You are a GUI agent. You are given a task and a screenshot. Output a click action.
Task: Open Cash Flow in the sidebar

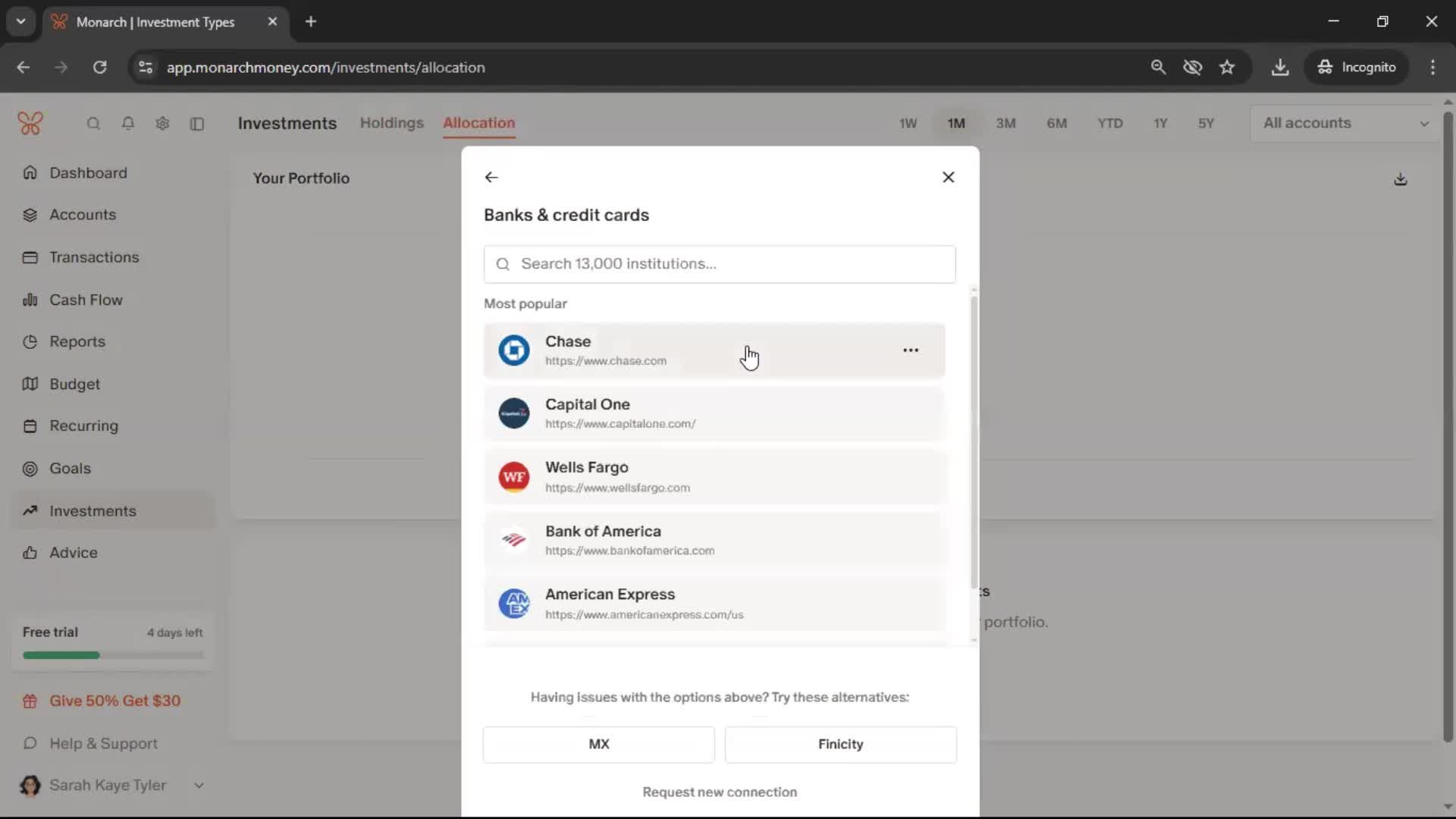coord(86,300)
